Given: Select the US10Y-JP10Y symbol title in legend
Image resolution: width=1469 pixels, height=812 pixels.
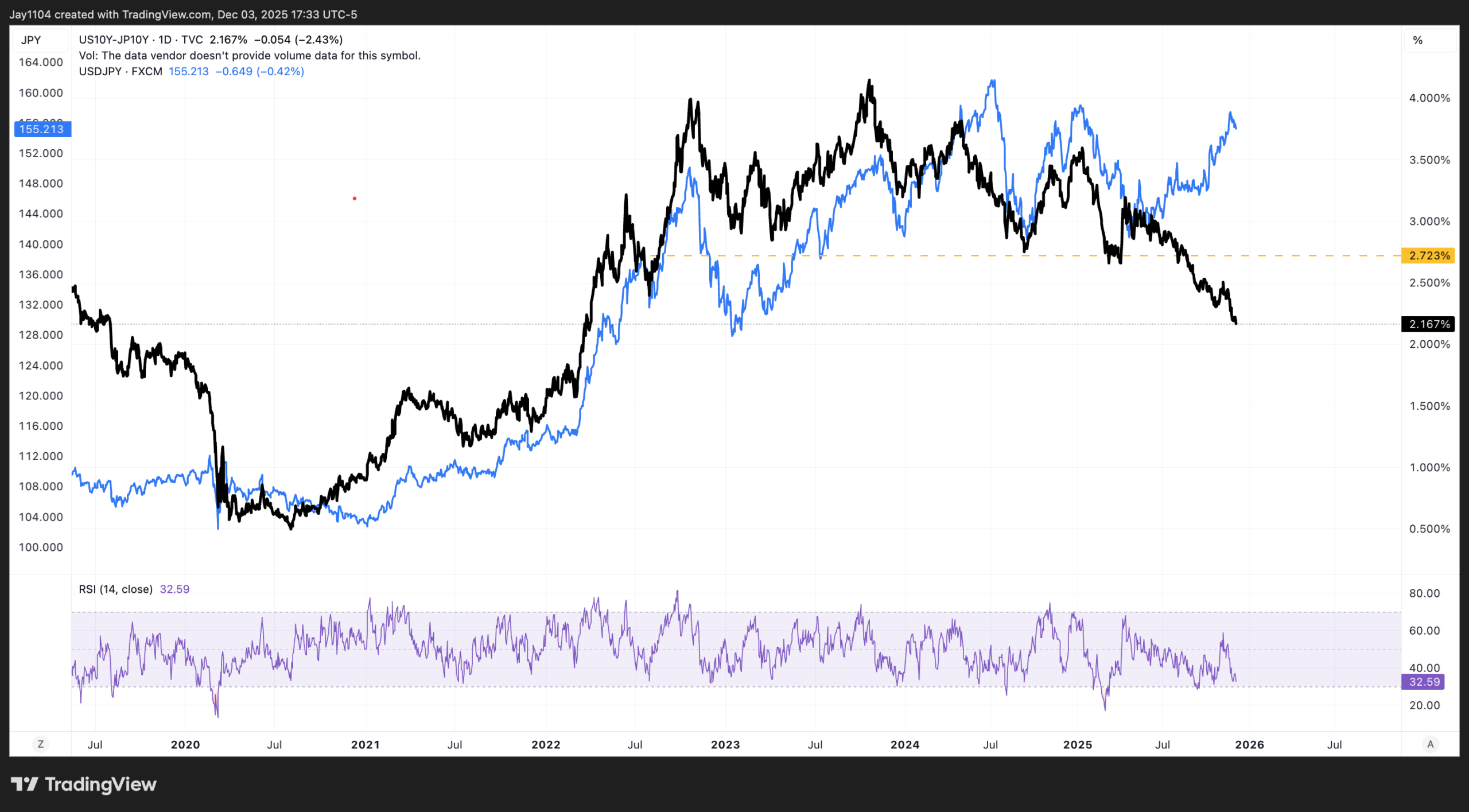Looking at the screenshot, I should [114, 40].
